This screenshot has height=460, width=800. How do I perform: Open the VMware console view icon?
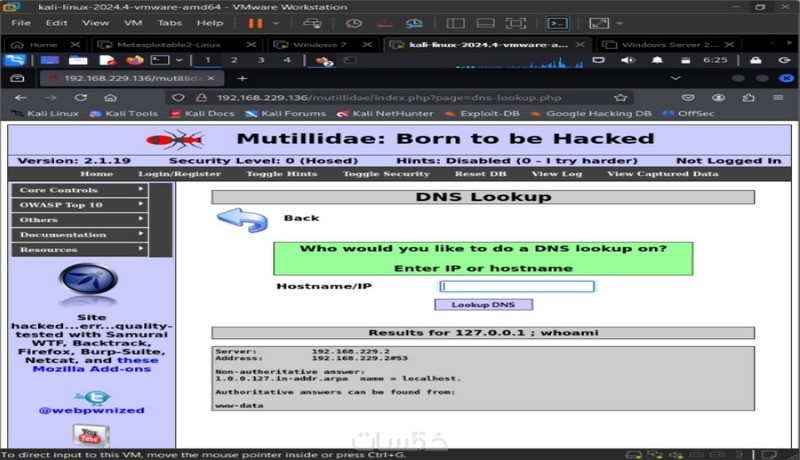click(557, 23)
